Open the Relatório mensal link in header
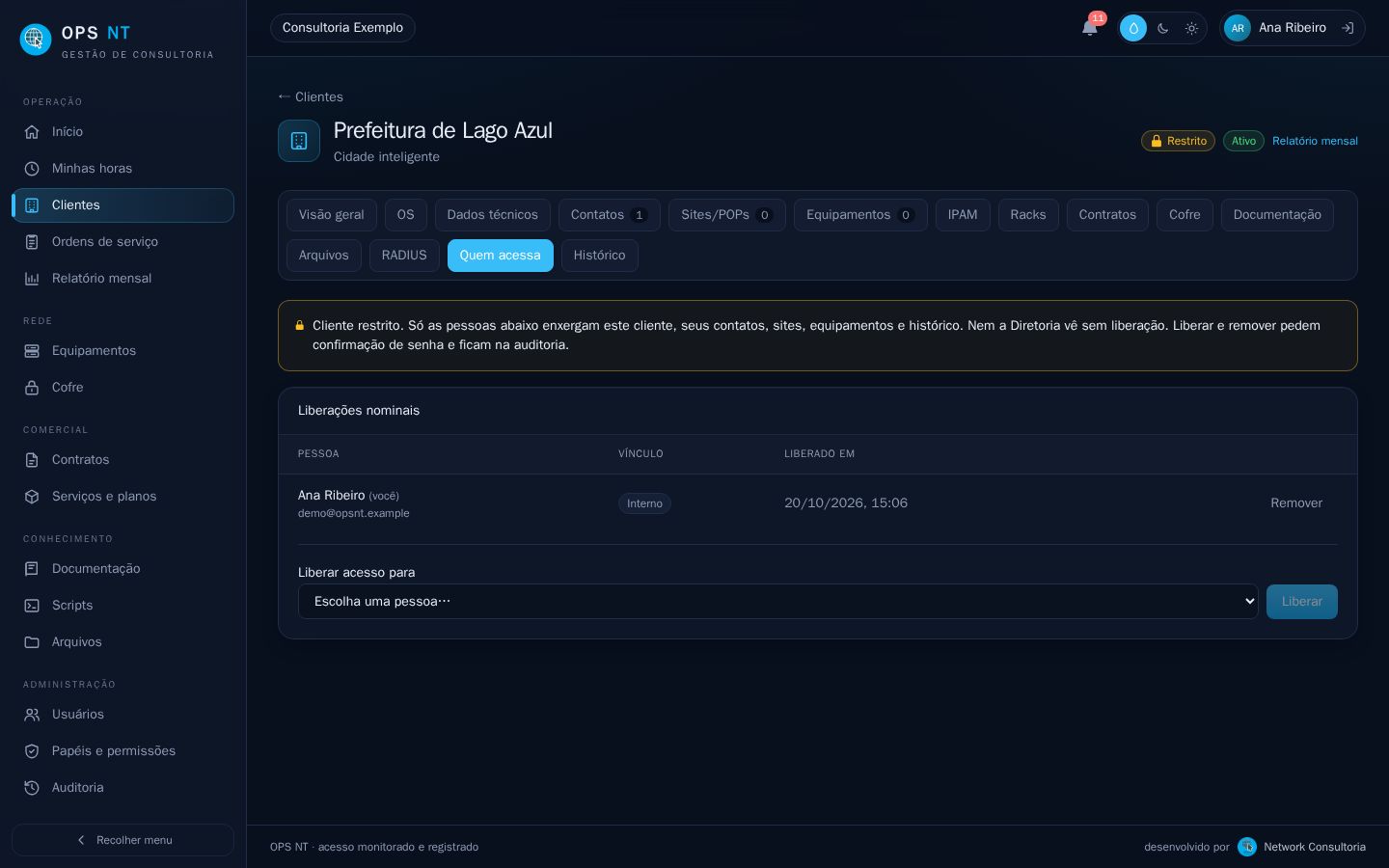 point(1315,141)
